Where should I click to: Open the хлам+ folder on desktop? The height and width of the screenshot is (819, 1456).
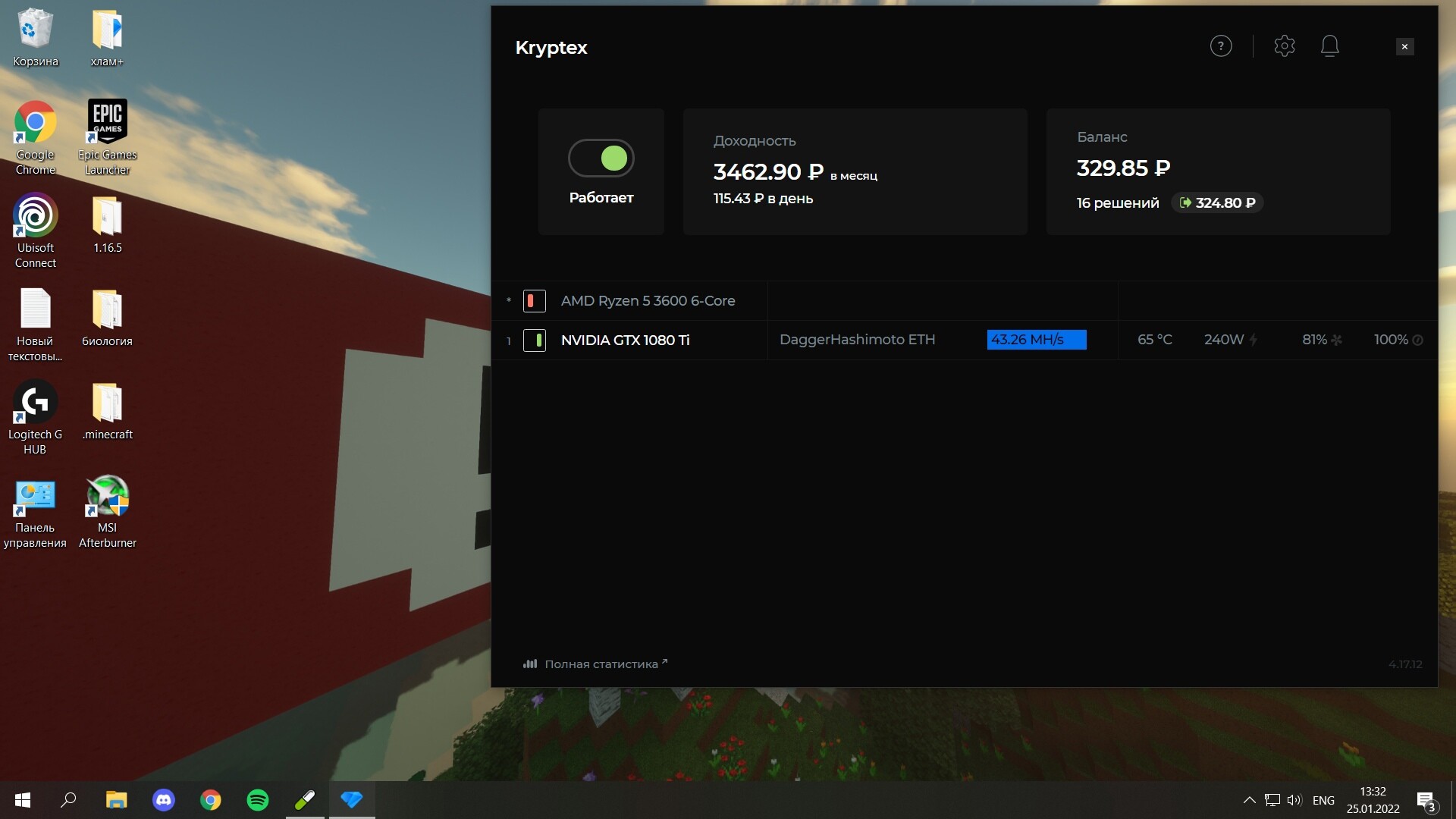pyautogui.click(x=107, y=38)
